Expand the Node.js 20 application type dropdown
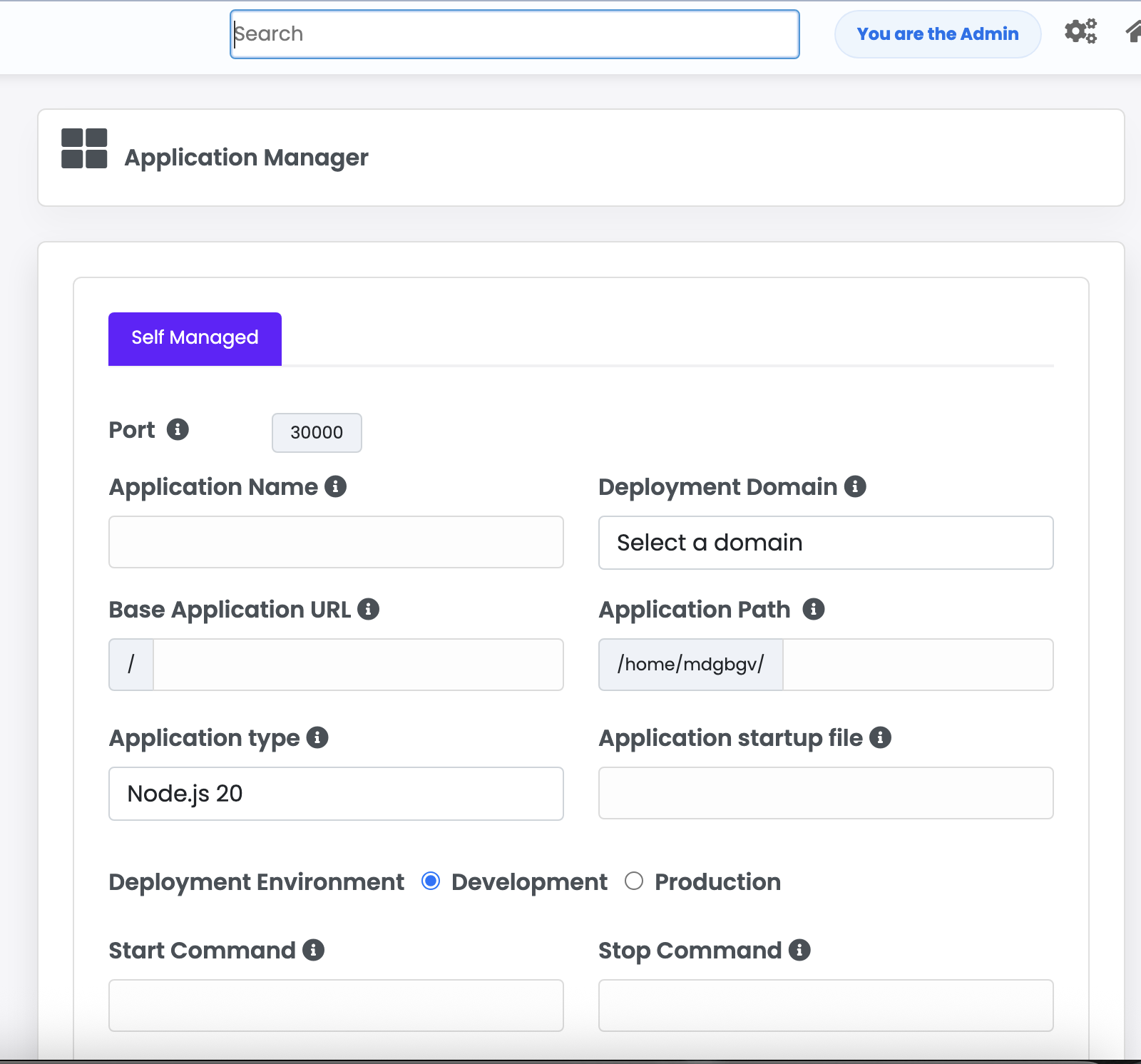1141x1064 pixels. point(336,794)
